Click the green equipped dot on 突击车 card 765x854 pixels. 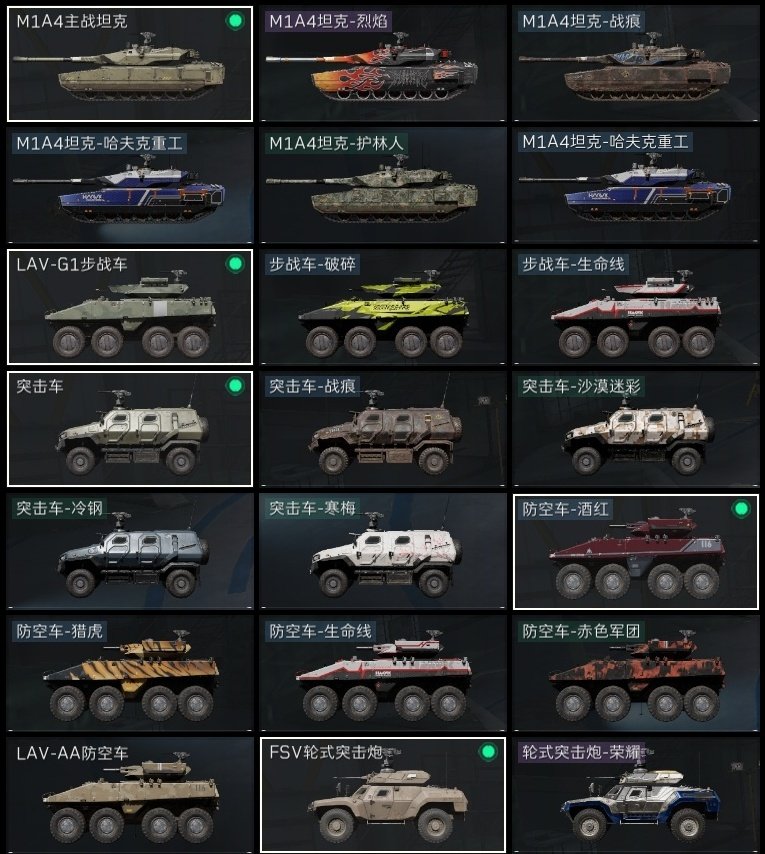(235, 386)
